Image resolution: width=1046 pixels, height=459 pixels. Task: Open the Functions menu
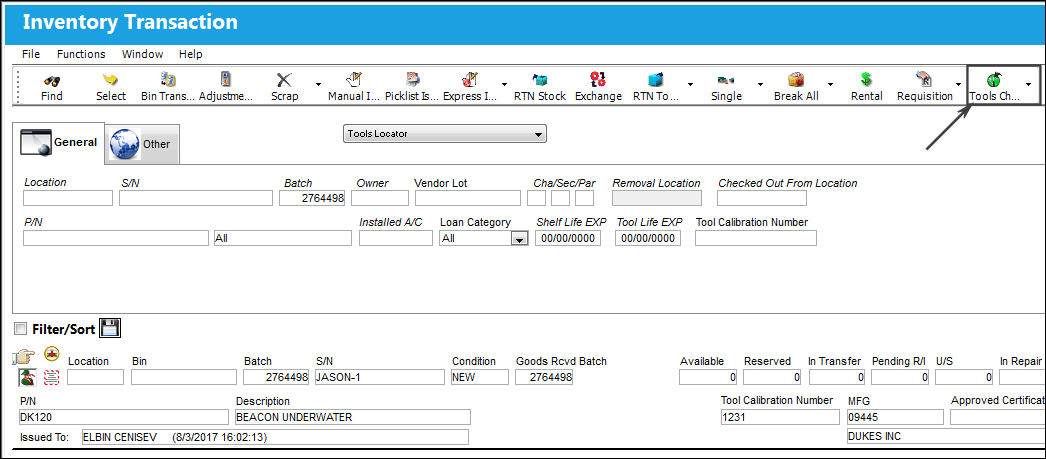point(81,54)
